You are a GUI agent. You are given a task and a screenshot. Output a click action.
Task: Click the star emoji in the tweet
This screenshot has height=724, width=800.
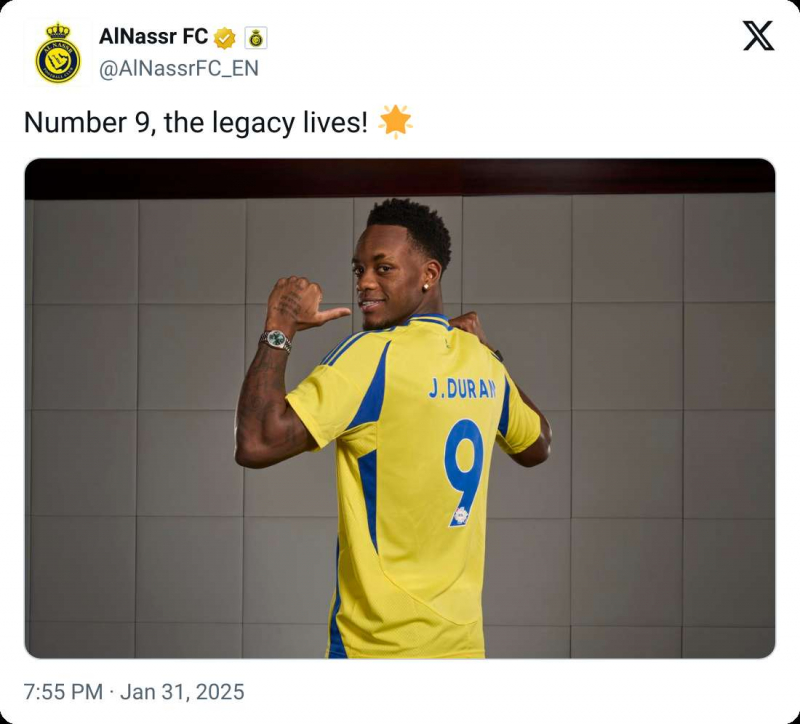(395, 122)
